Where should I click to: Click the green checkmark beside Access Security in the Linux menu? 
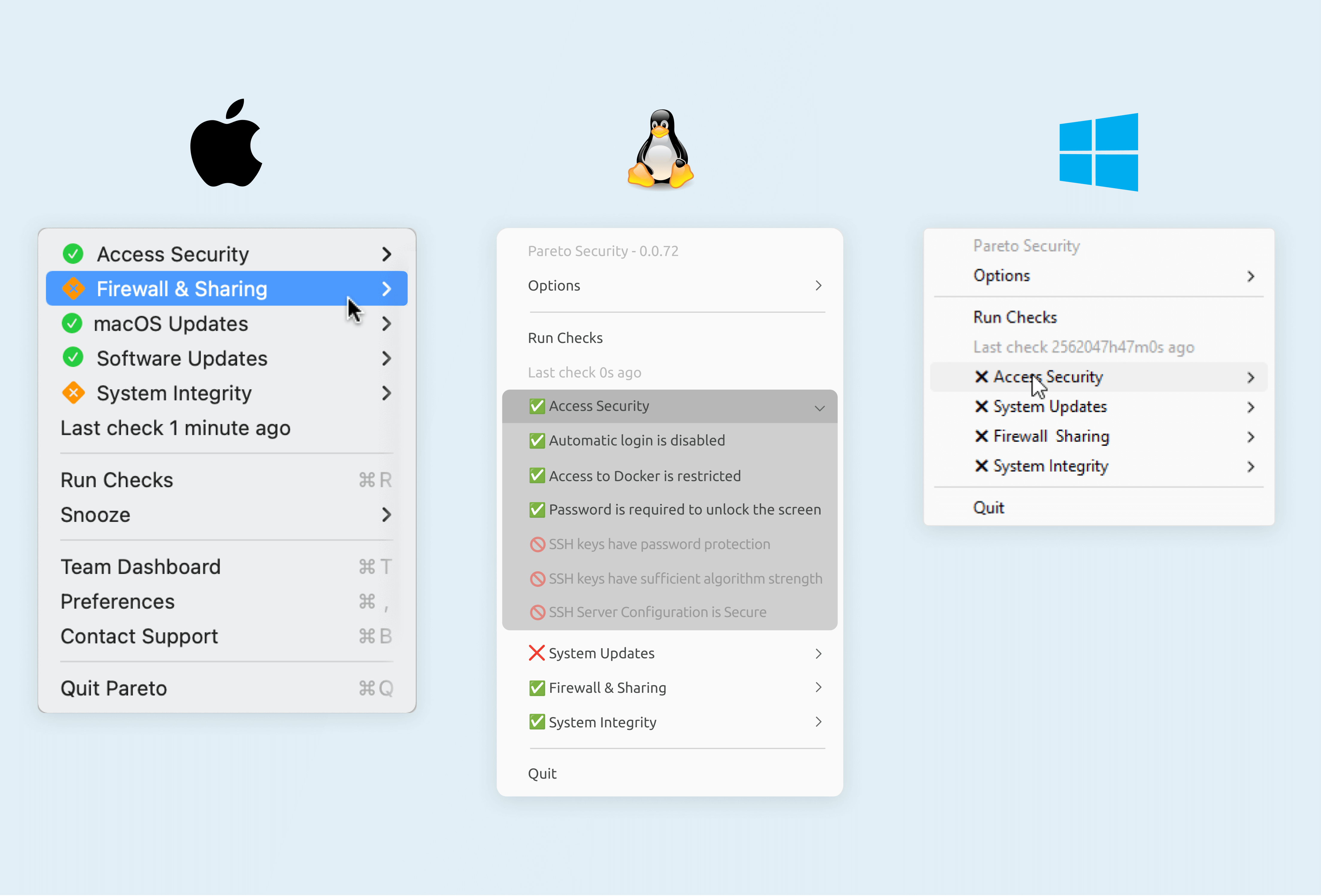point(537,406)
